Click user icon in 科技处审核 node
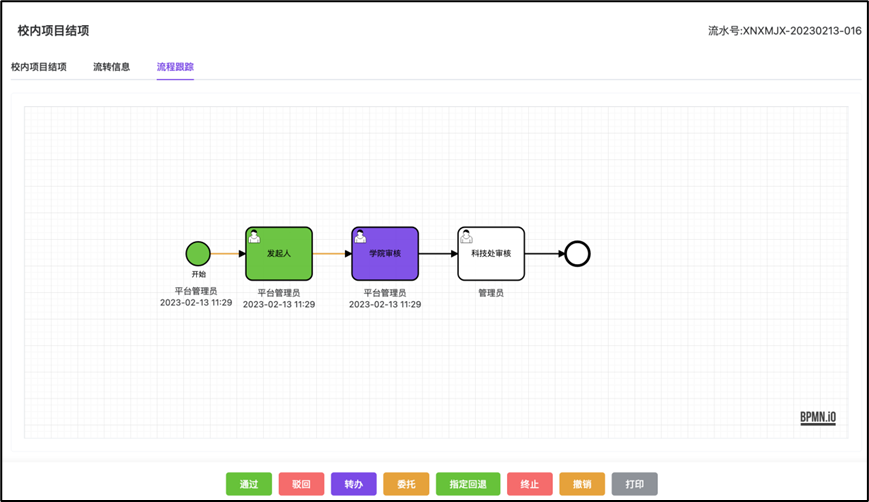Screen dimensions: 869x502 (466, 237)
